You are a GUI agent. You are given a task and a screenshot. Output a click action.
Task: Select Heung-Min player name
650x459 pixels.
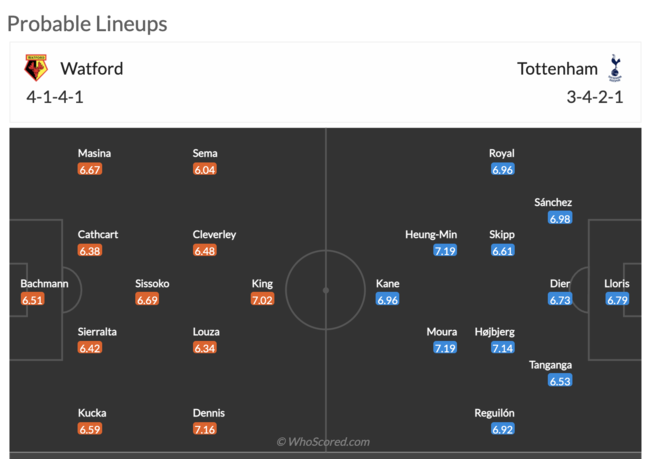coord(431,234)
